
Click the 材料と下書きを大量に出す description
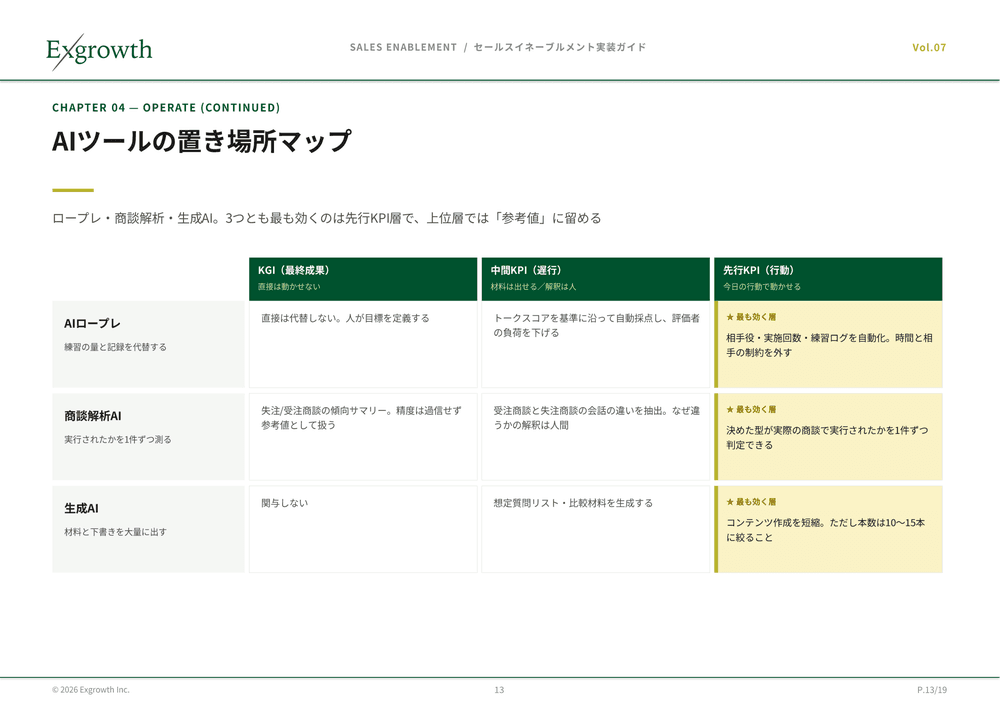tap(115, 532)
